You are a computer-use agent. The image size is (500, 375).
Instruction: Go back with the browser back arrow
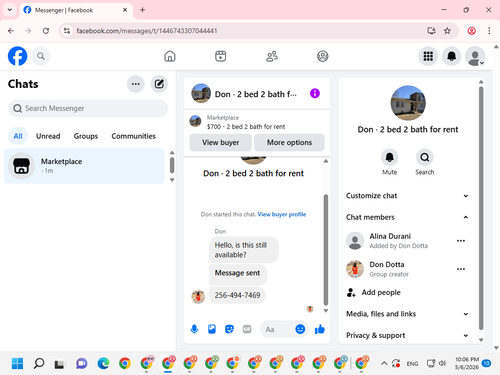click(x=11, y=31)
